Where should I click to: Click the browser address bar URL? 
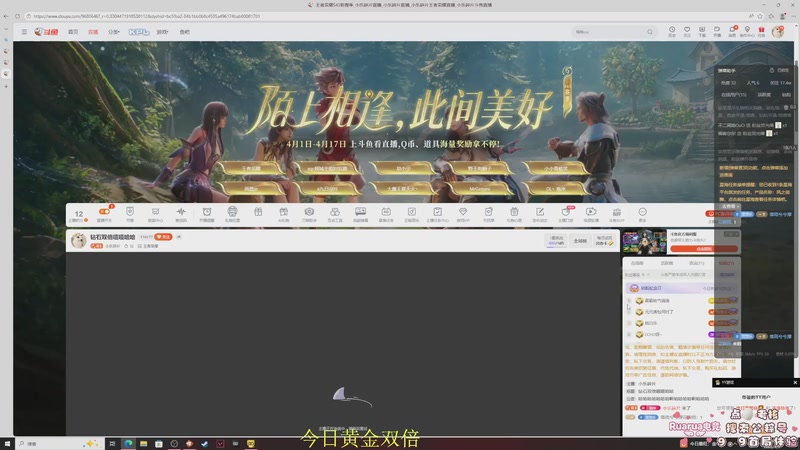[x=146, y=16]
